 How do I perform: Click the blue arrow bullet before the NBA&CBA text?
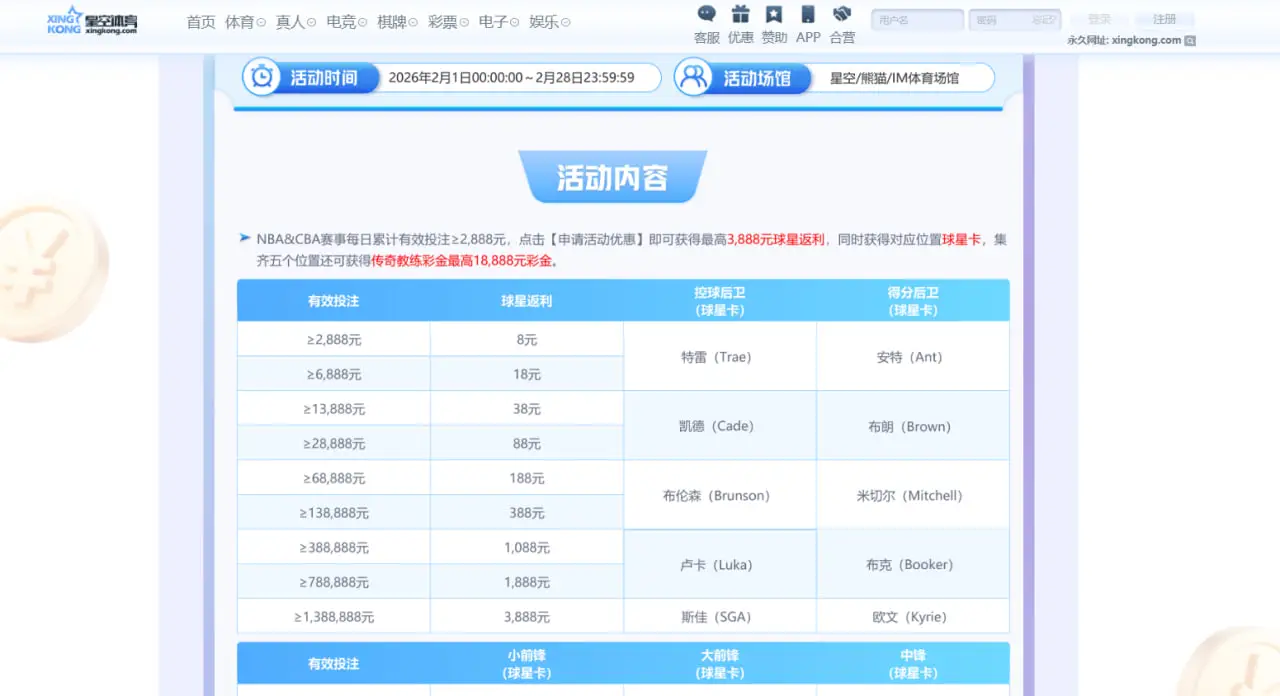244,237
